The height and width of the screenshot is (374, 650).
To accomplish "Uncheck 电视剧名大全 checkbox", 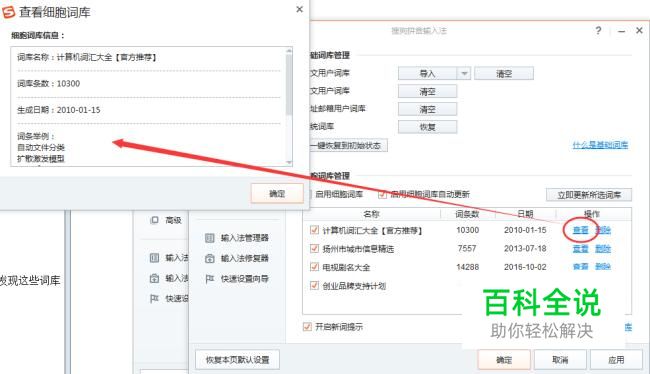I will [x=314, y=267].
